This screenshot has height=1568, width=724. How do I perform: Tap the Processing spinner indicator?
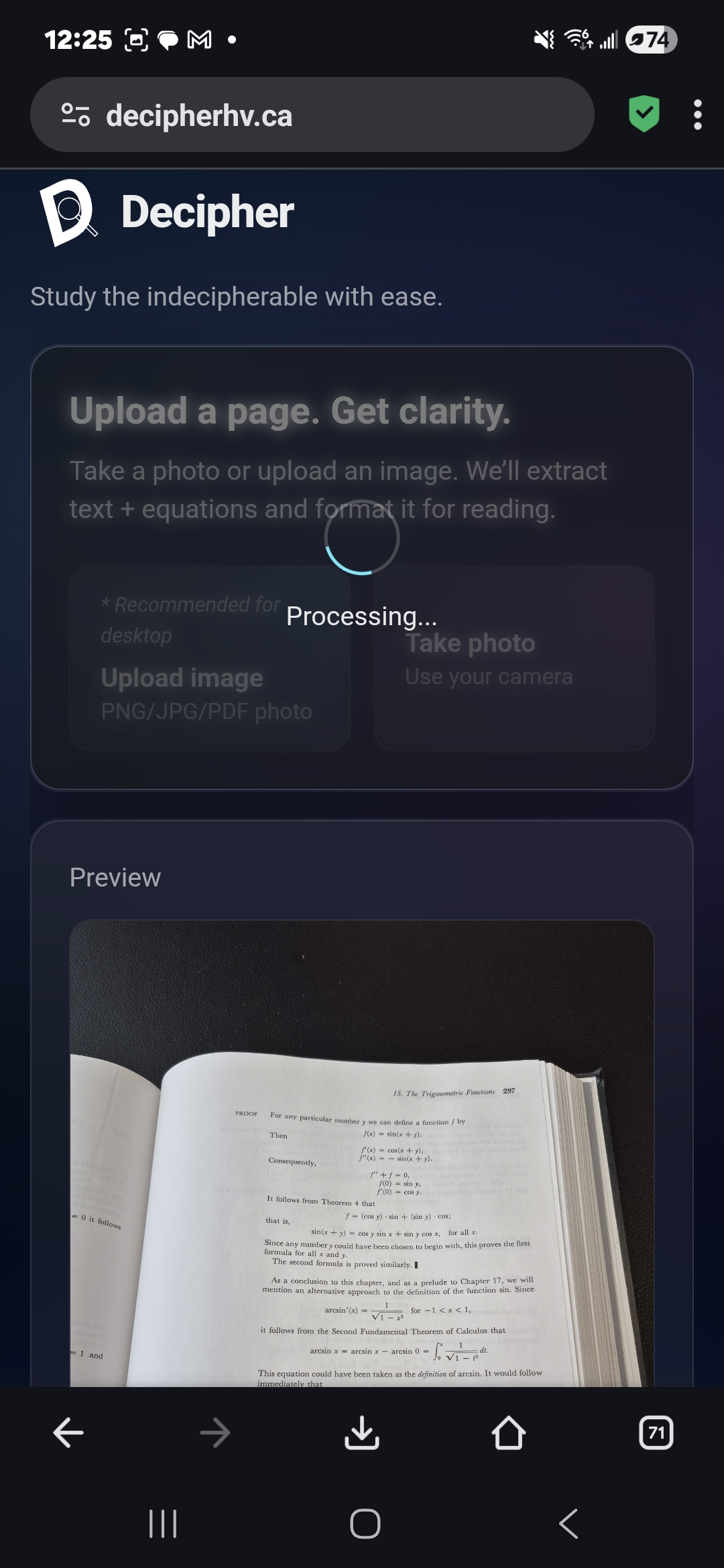coord(362,537)
